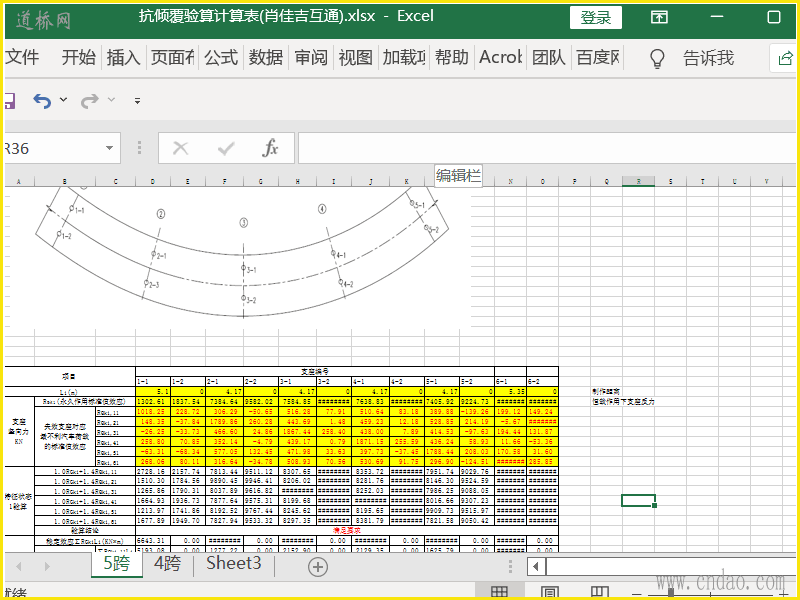Image resolution: width=800 pixels, height=600 pixels.
Task: Switch to Page Layout view
Action: (x=549, y=593)
